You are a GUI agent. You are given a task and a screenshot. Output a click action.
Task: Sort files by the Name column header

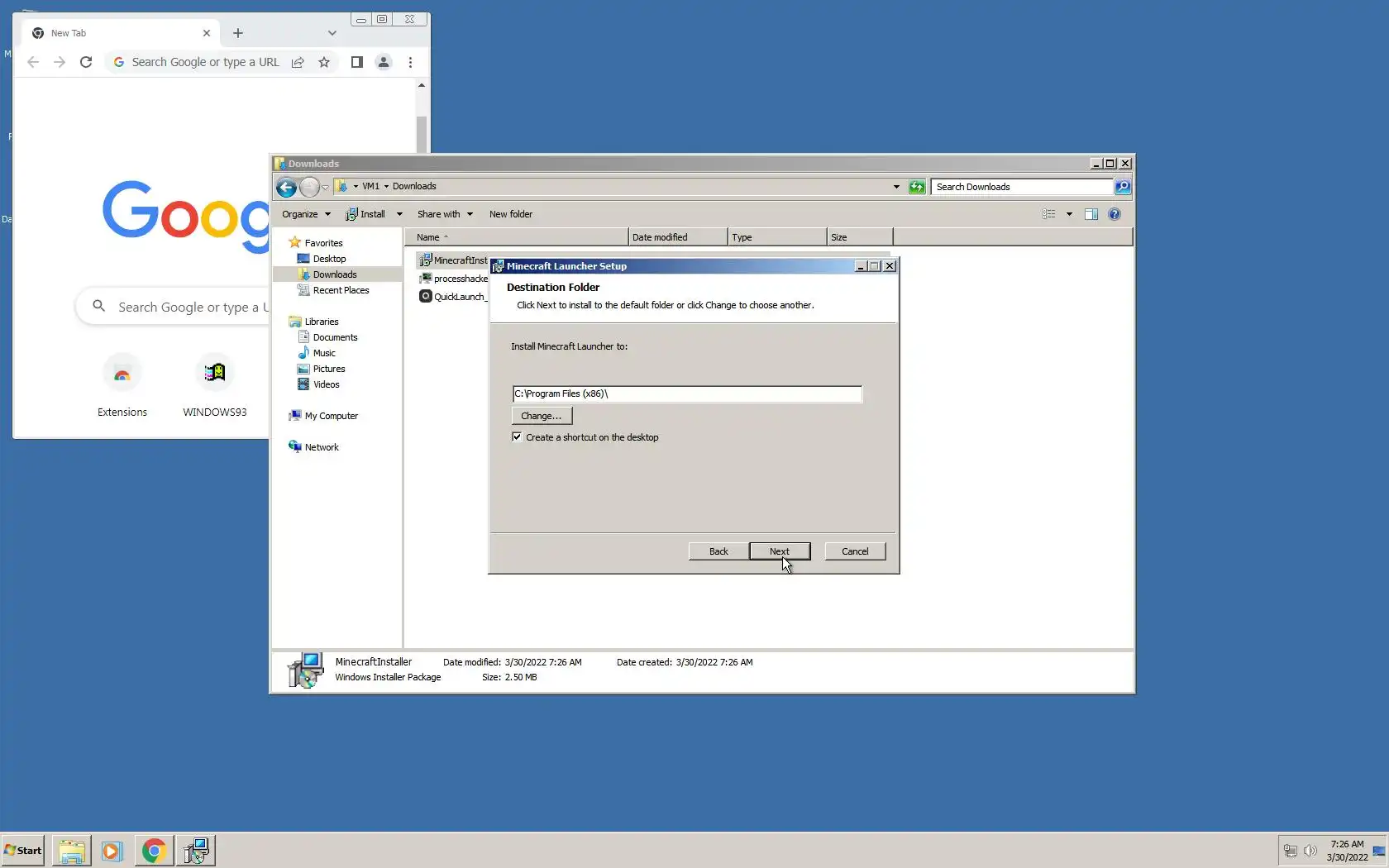coord(516,237)
